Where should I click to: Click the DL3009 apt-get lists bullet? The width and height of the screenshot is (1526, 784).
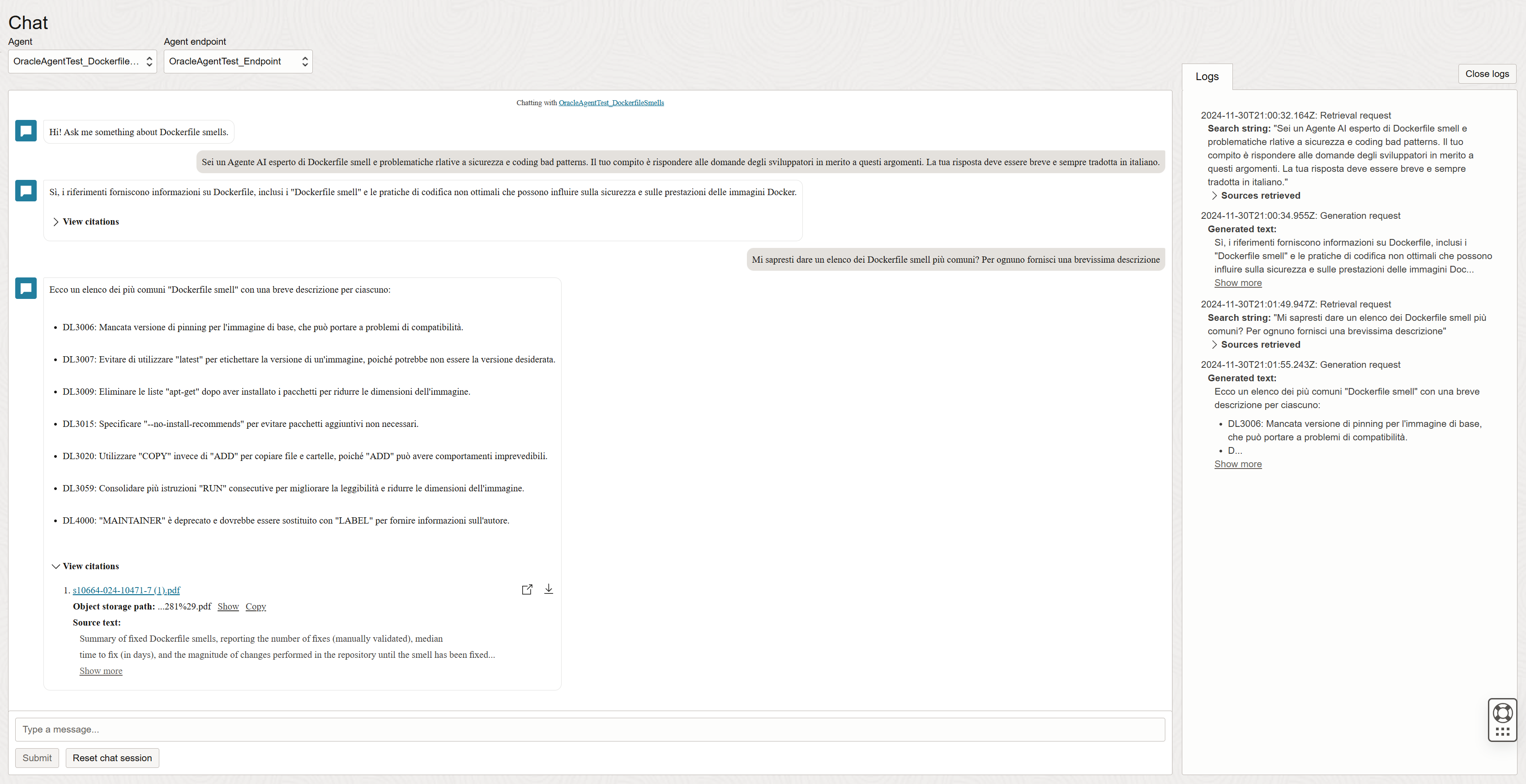(x=266, y=392)
